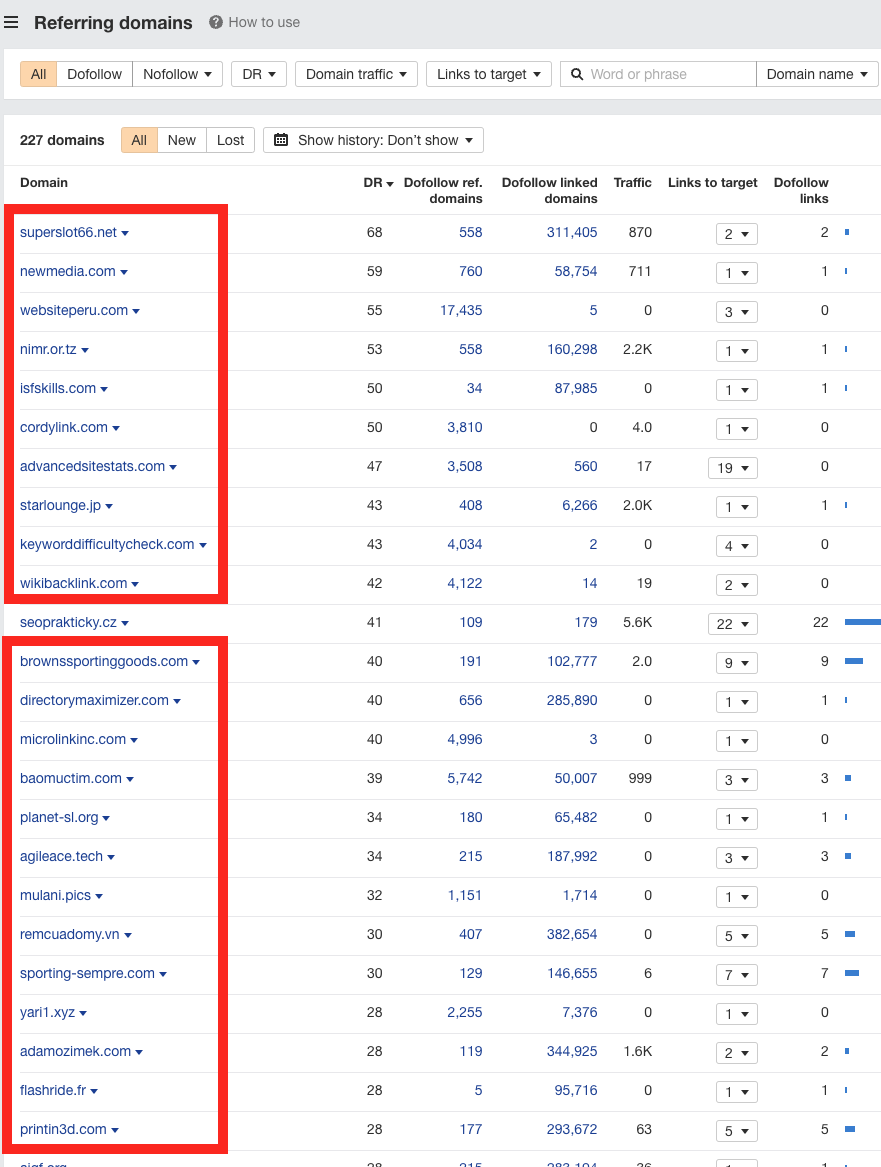The image size is (881, 1167).
Task: Open the newmedia.com domain link
Action: click(x=68, y=271)
